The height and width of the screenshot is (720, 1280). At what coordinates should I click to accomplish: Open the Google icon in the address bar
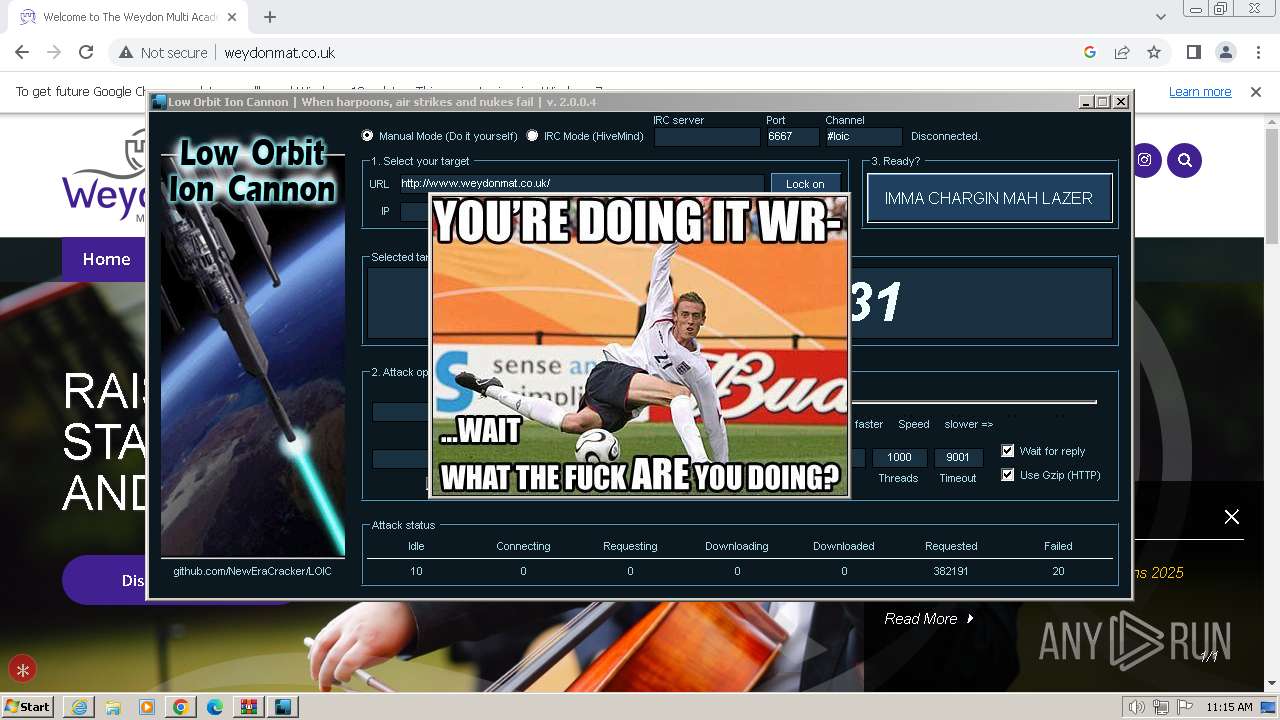(x=1090, y=53)
